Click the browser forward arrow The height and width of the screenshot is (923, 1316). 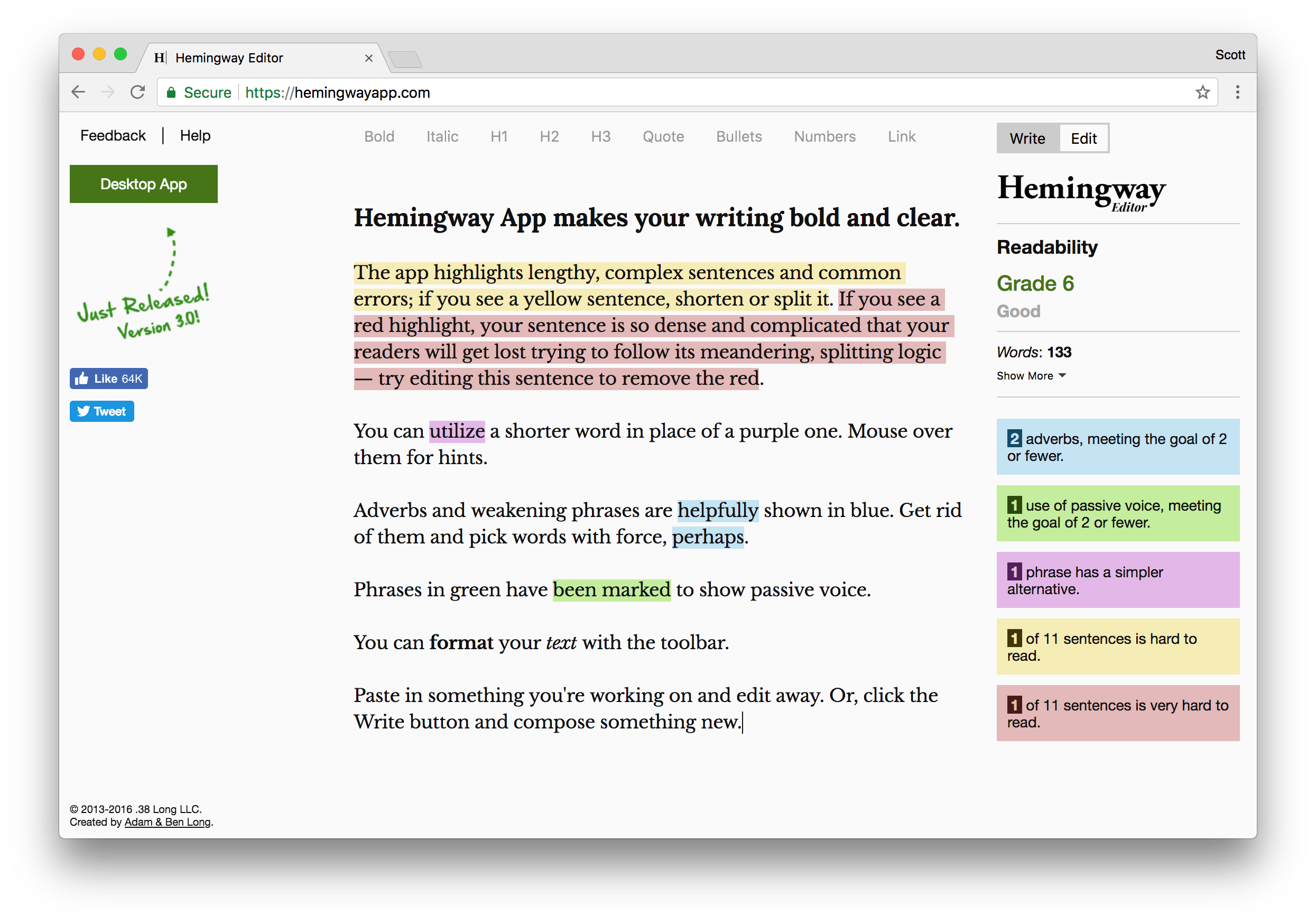tap(108, 93)
